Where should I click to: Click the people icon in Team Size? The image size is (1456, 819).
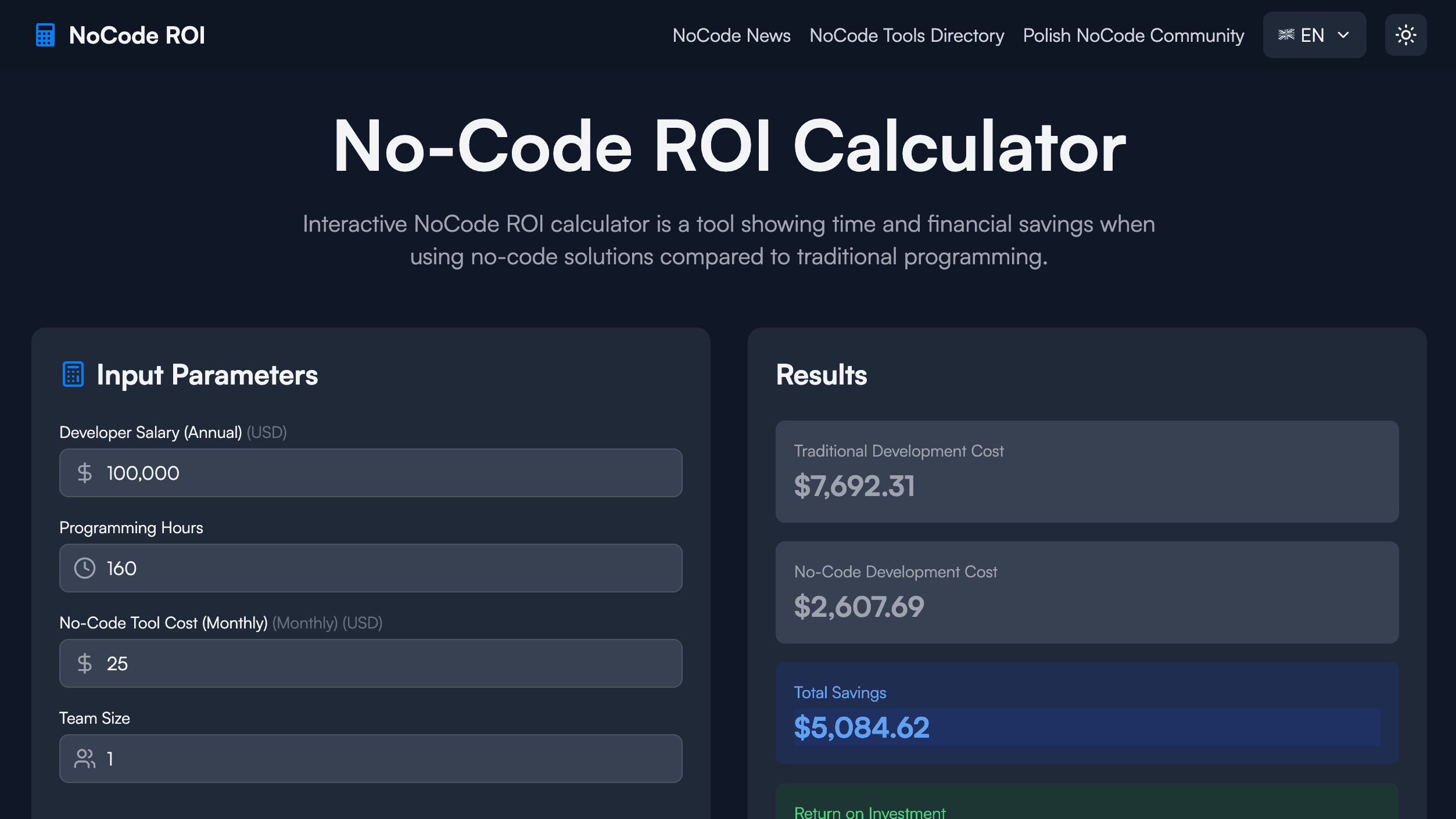84,759
